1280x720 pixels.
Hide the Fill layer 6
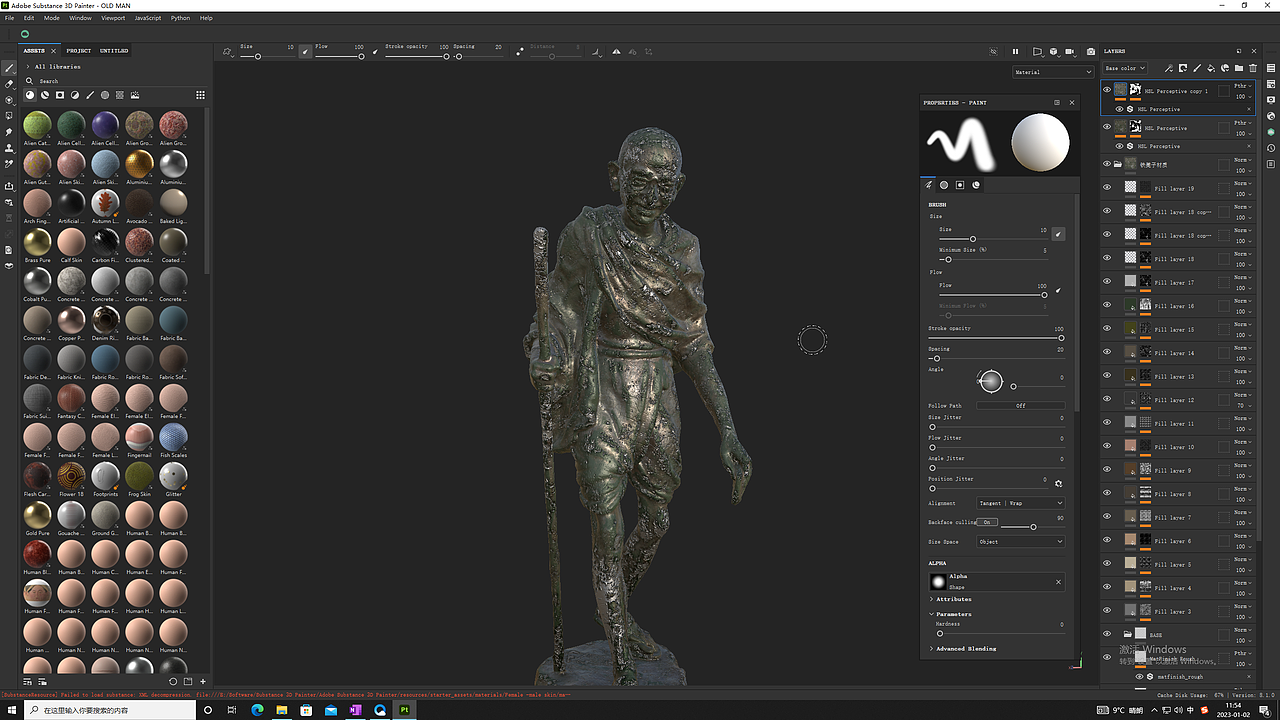tap(1107, 541)
